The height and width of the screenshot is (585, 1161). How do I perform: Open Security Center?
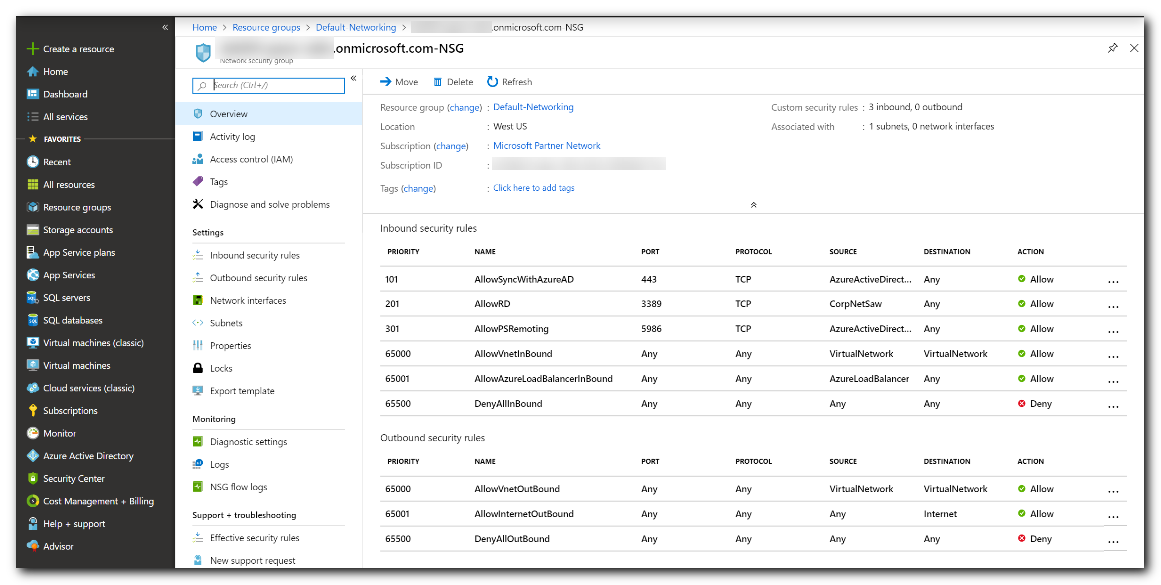pyautogui.click(x=74, y=478)
